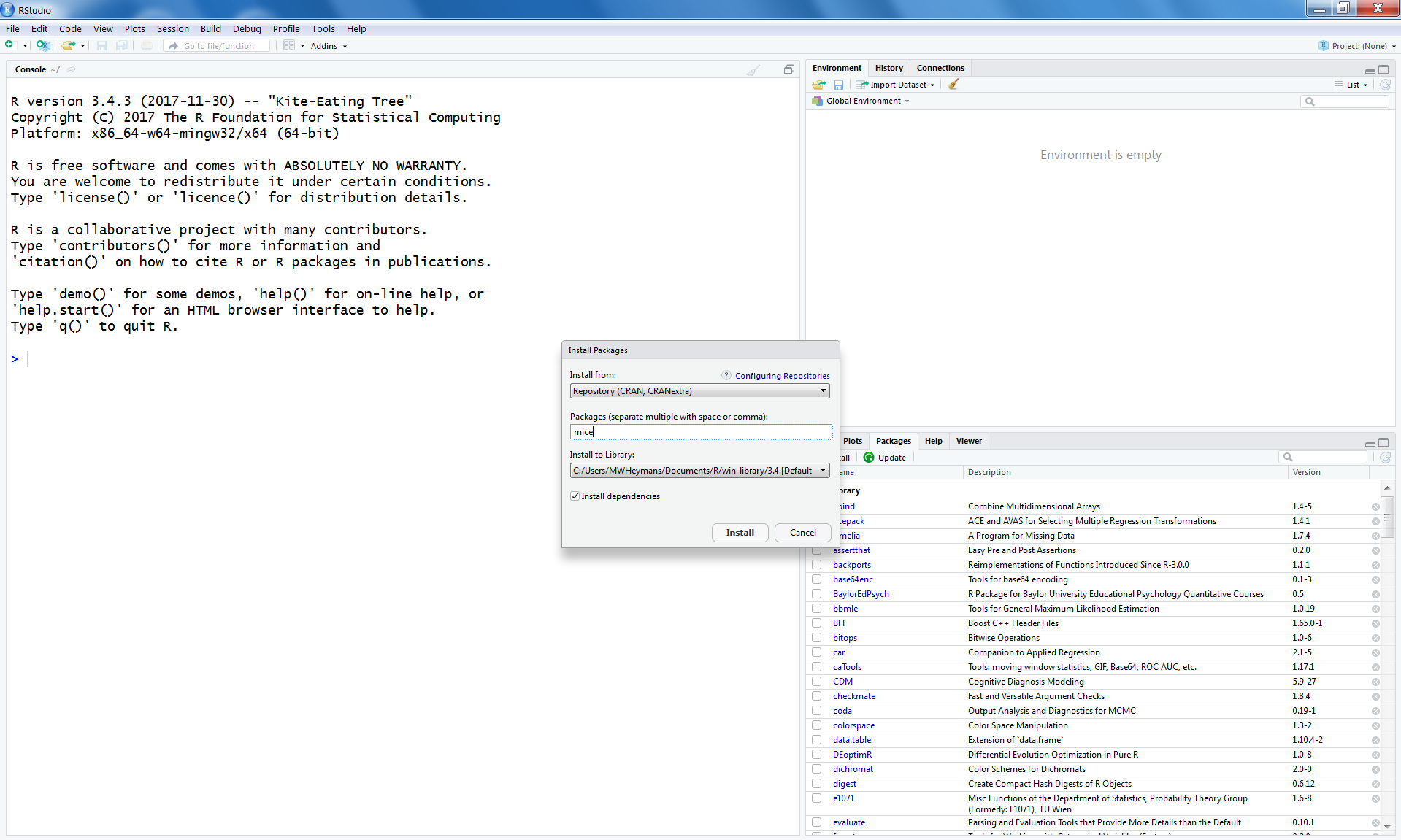Click the Packages name input field
The height and width of the screenshot is (840, 1401).
(699, 432)
